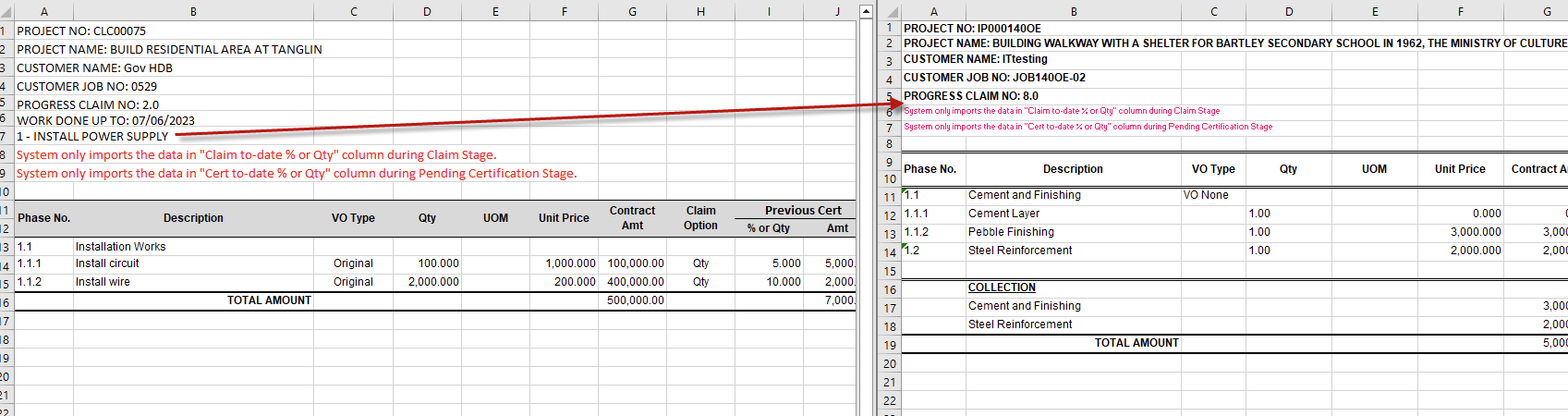Select the red Claim Stage note in the CLC00075 sheet

click(256, 154)
